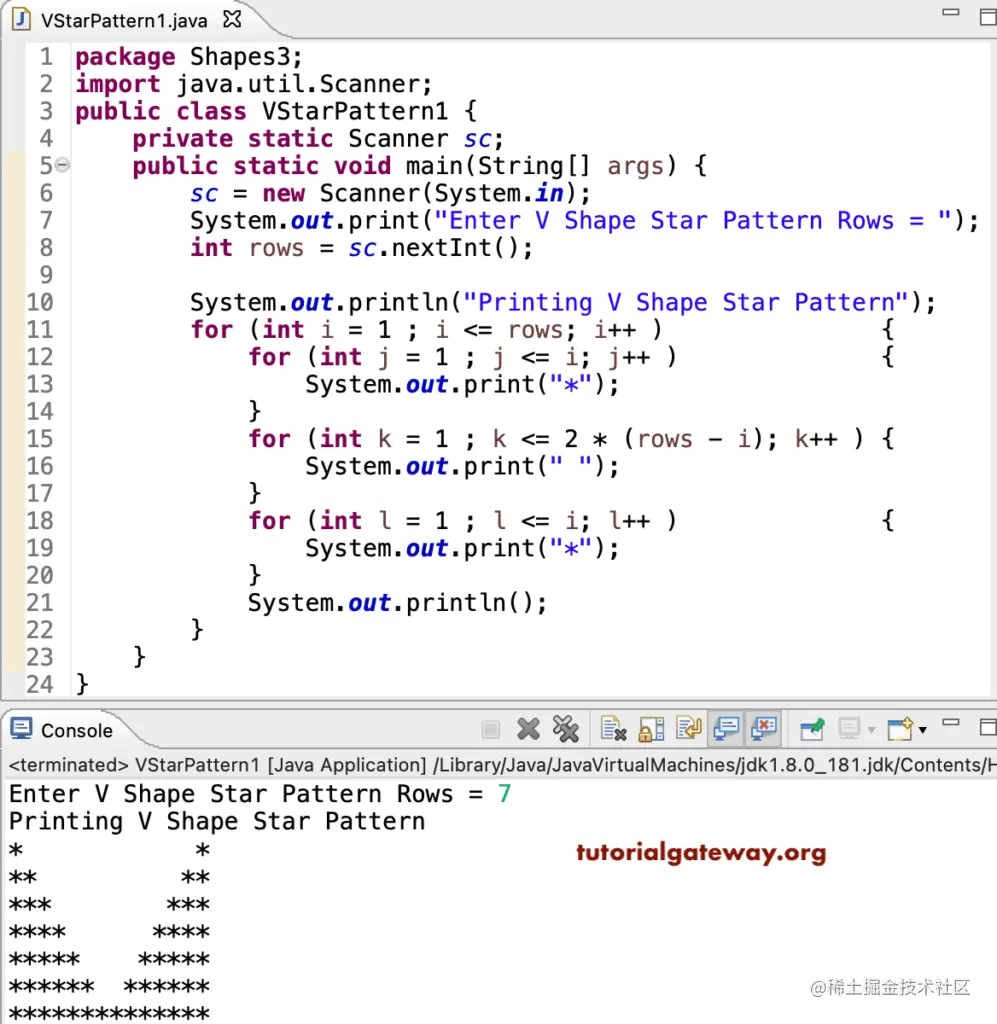997x1024 pixels.
Task: Click the Terminate stop button in Console
Action: [490, 729]
